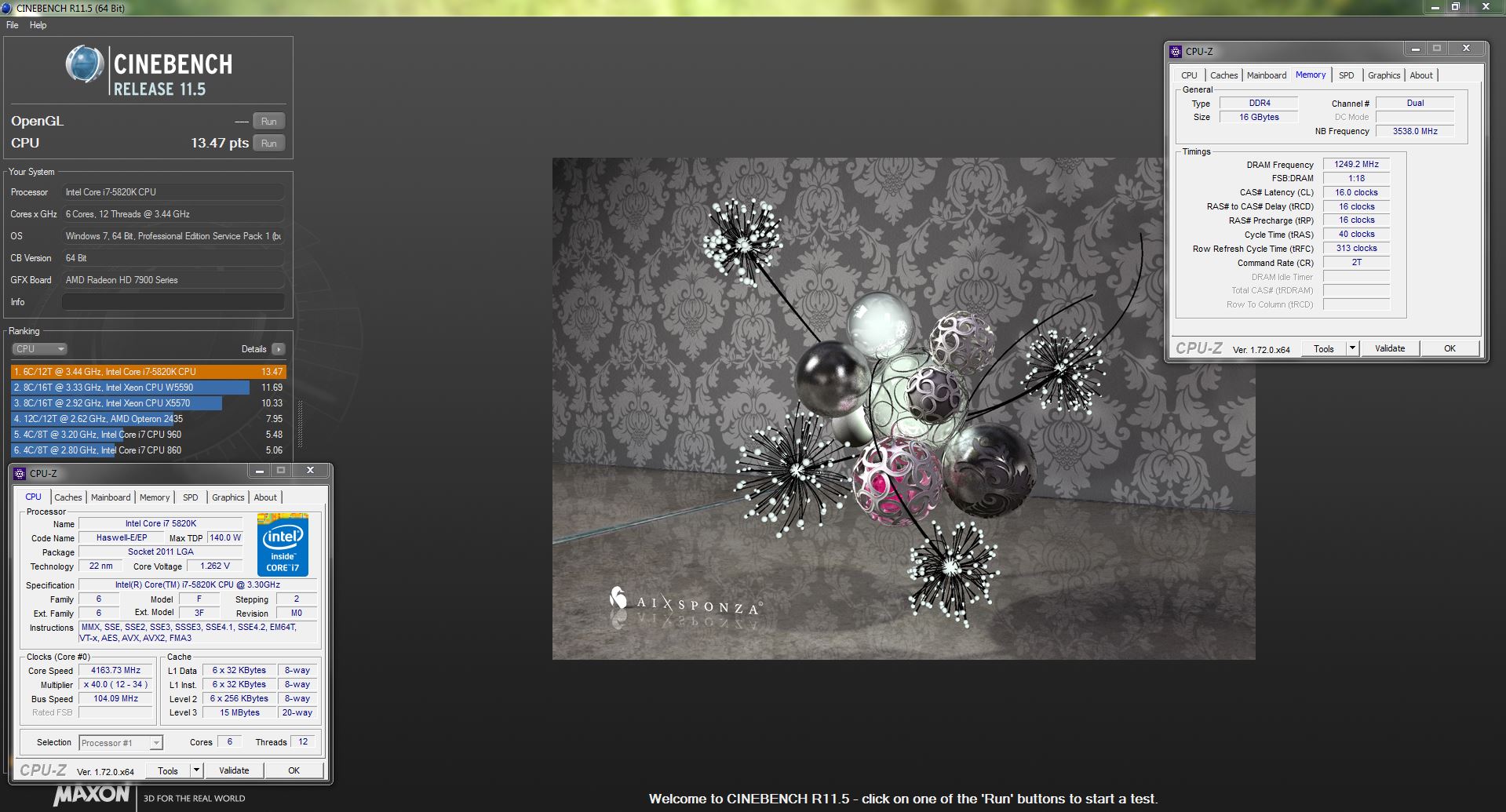Switch to CPU tab in lower CPU-Z window
The width and height of the screenshot is (1506, 812).
[33, 497]
